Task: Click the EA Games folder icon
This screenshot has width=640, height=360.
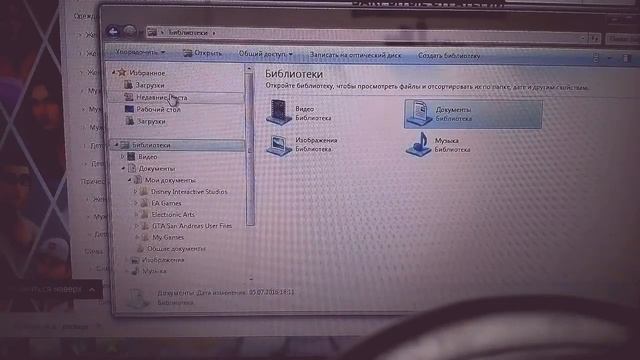Action: coord(144,203)
